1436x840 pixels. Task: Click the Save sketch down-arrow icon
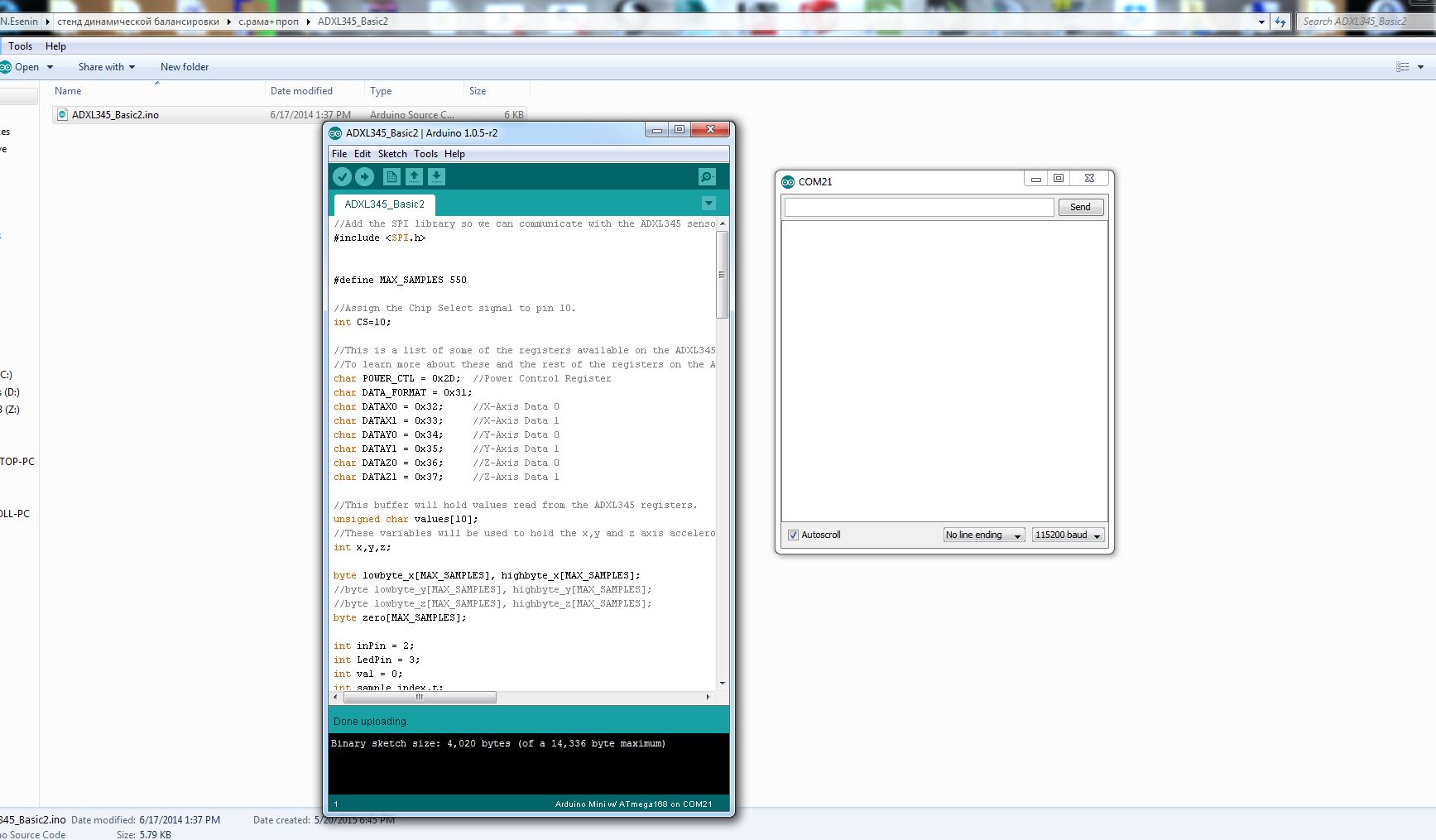pos(436,176)
